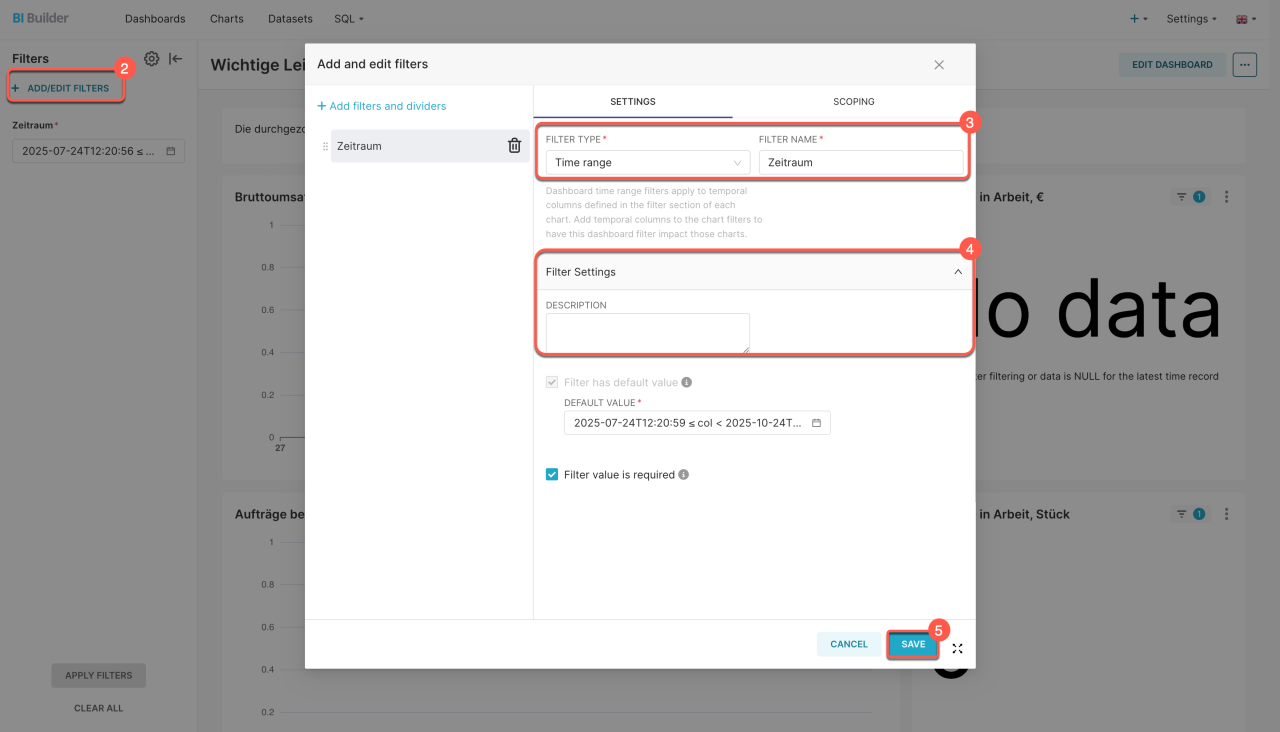Image resolution: width=1280 pixels, height=732 pixels.
Task: Click the Edit Dashboard button
Action: point(1172,65)
